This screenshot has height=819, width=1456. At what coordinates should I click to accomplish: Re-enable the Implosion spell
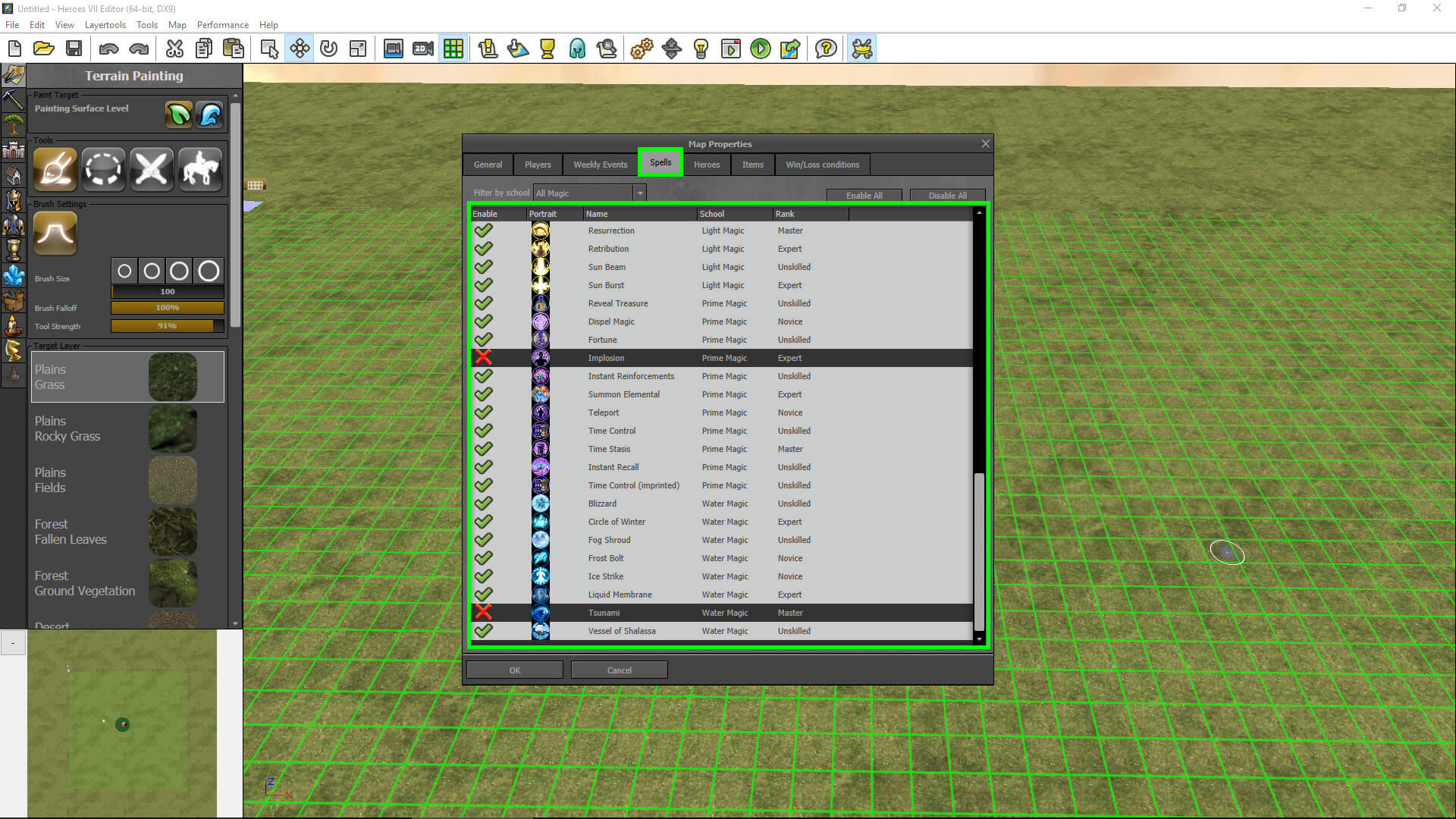coord(483,358)
